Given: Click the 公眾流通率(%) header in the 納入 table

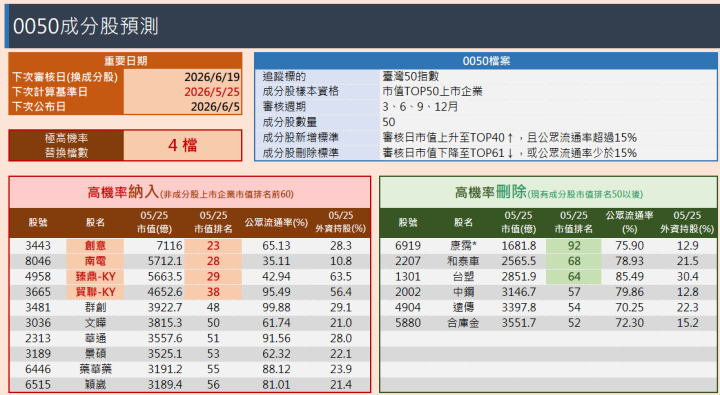Looking at the screenshot, I should (x=276, y=222).
